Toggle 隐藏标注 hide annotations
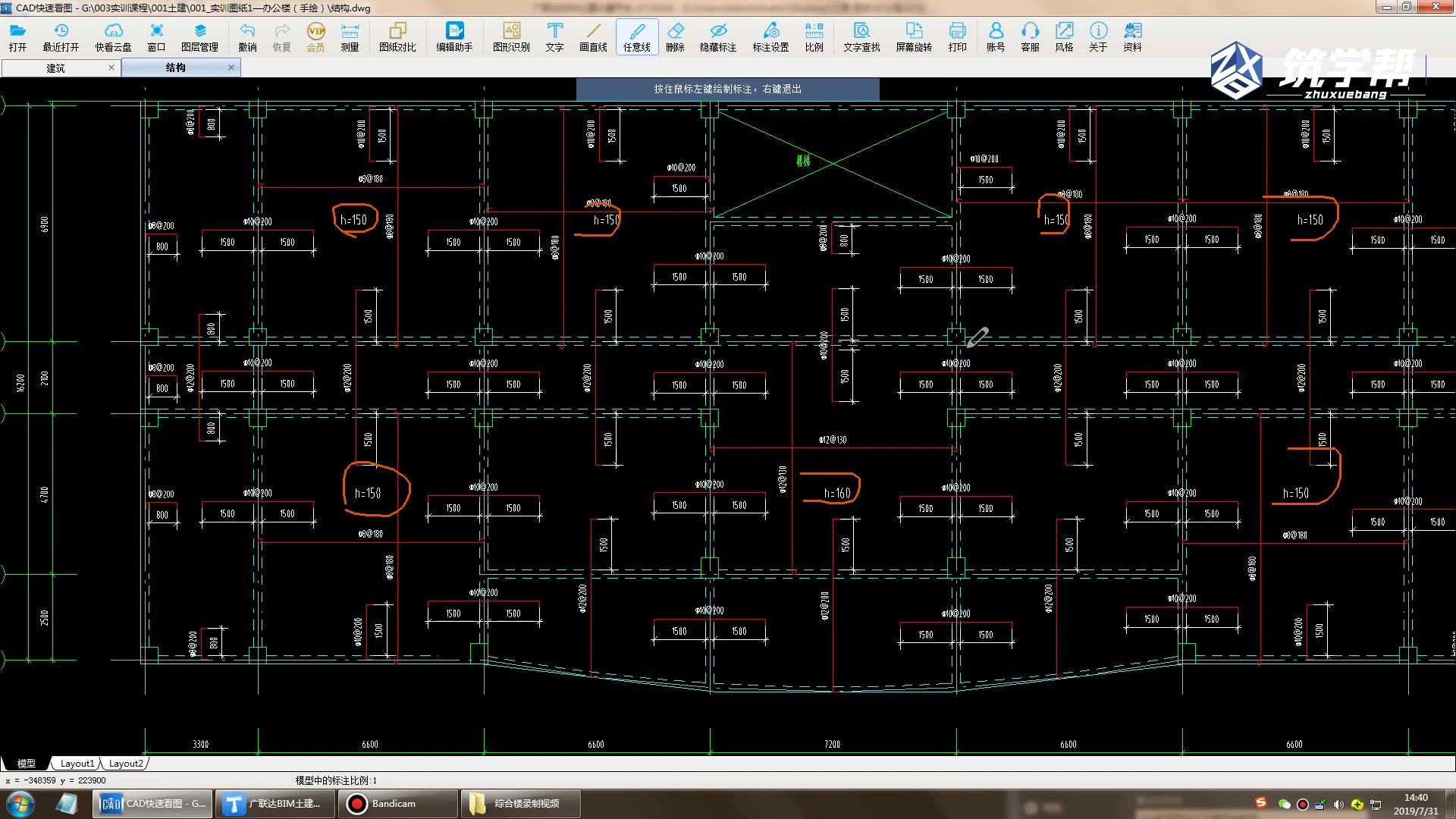 717,36
